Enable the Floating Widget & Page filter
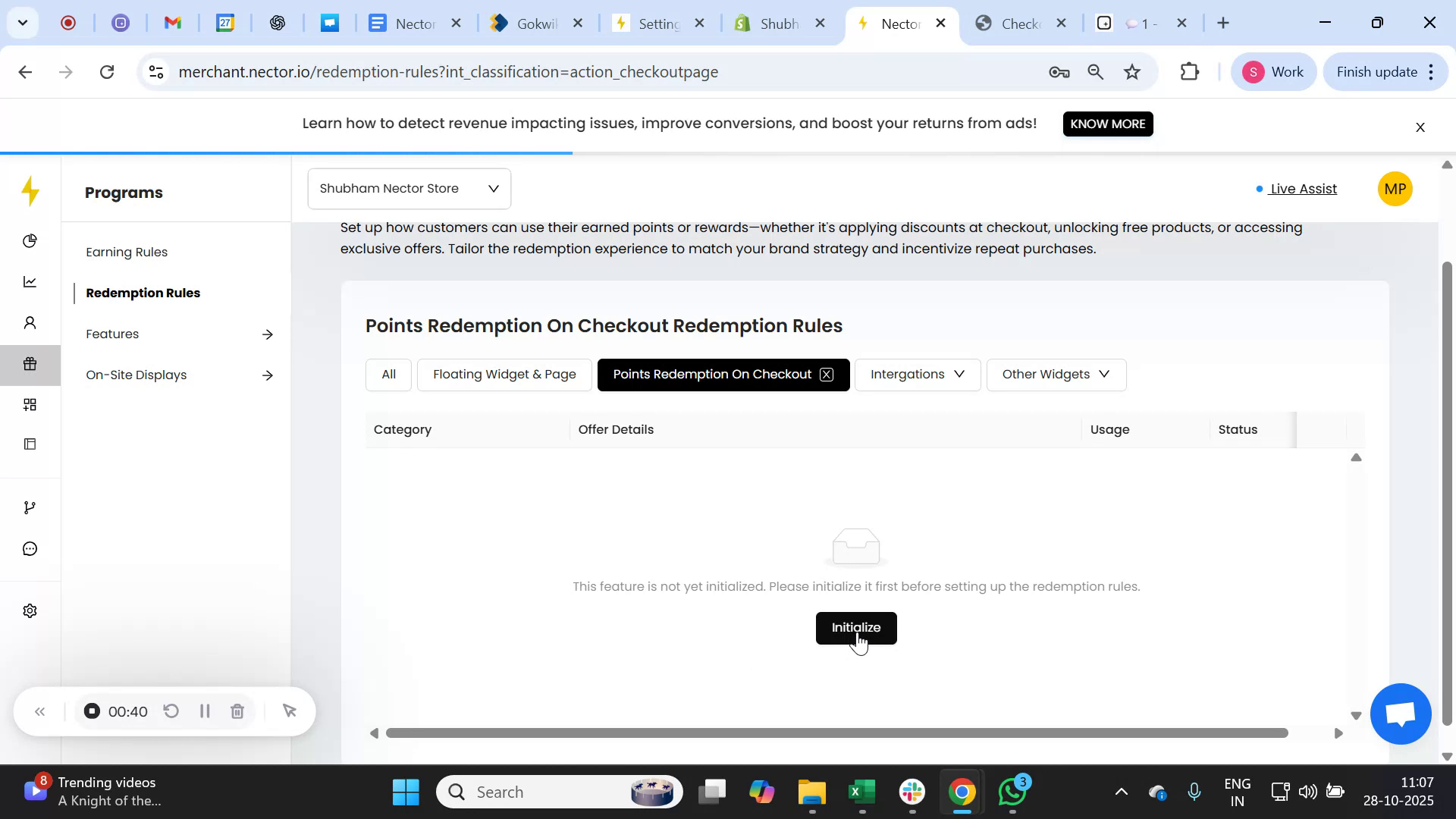Screen dimensions: 1456x819 [504, 374]
